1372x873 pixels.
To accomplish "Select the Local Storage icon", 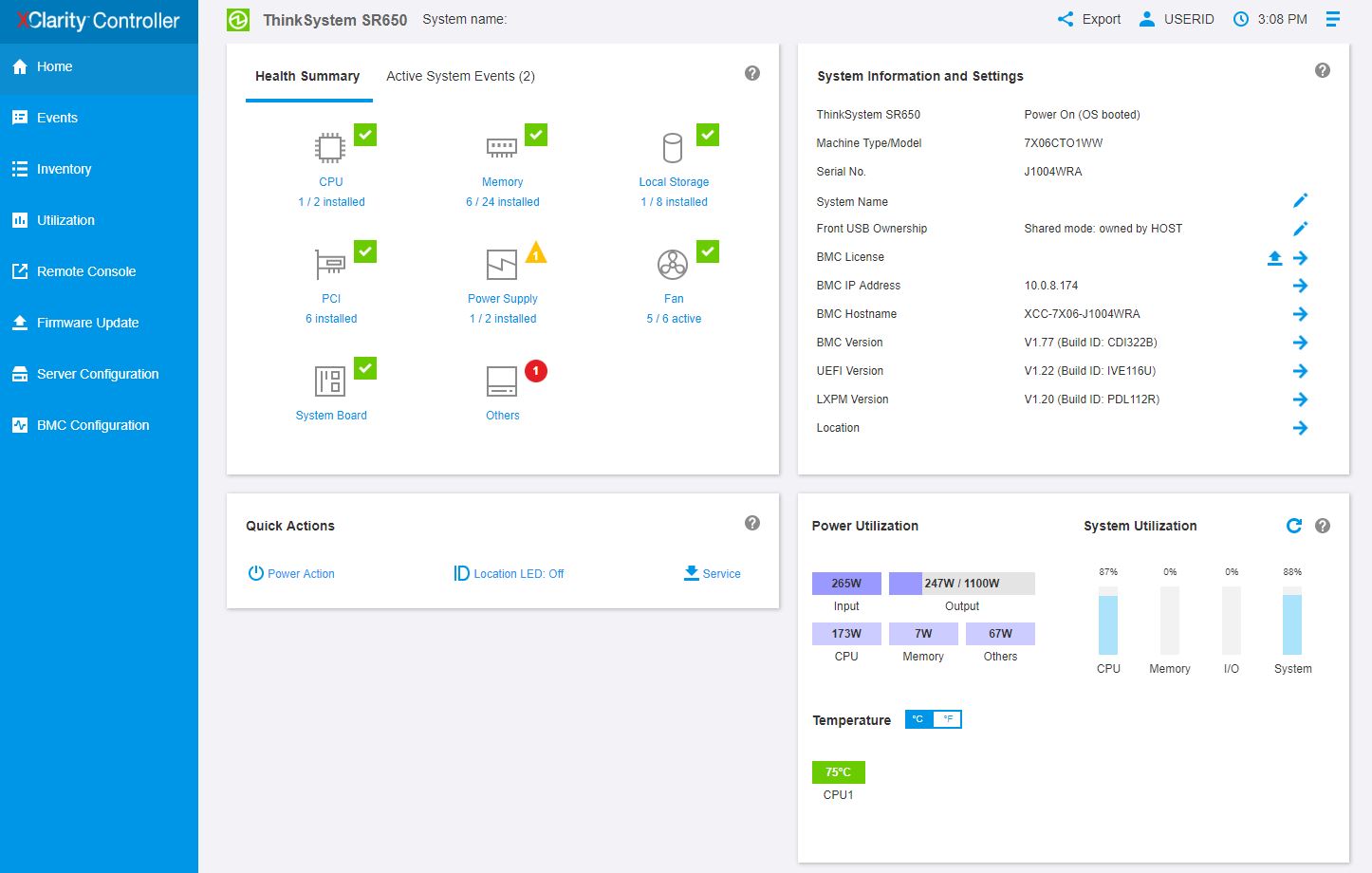I will pyautogui.click(x=673, y=149).
